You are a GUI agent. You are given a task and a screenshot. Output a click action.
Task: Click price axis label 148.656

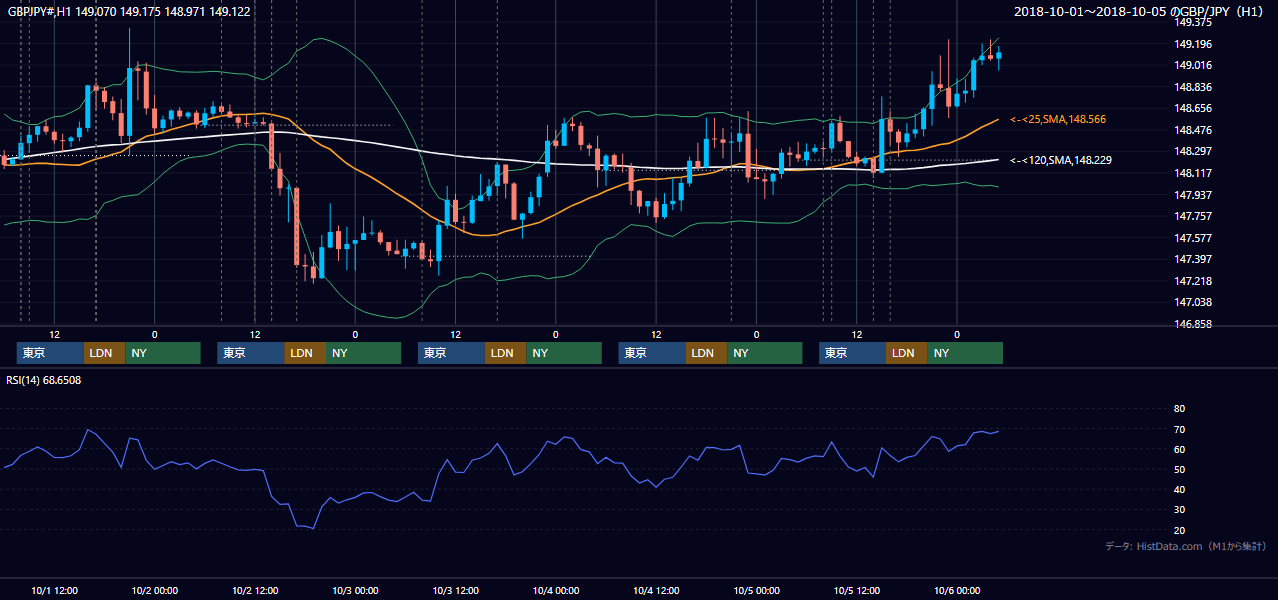pyautogui.click(x=1193, y=108)
